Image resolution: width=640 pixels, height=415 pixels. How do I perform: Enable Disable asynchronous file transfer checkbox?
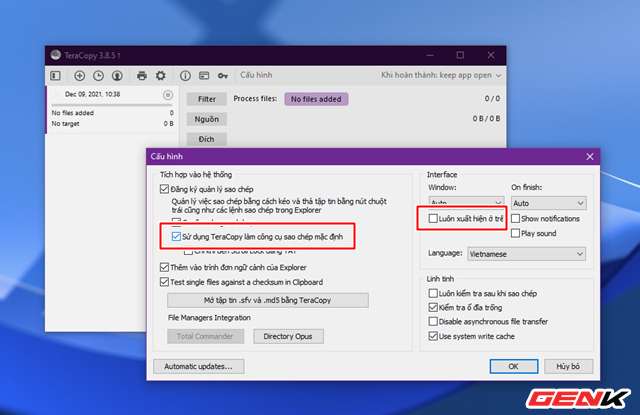(x=433, y=322)
